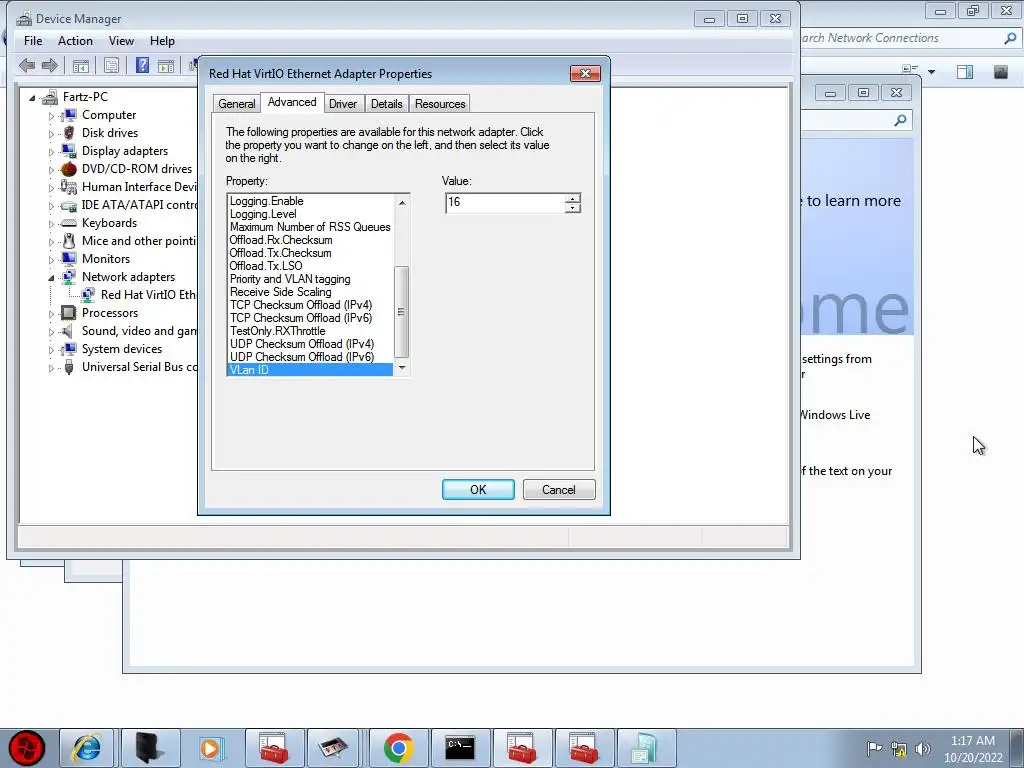Viewport: 1024px width, 768px height.
Task: Select the Receive Side Scaling property
Action: pos(280,292)
